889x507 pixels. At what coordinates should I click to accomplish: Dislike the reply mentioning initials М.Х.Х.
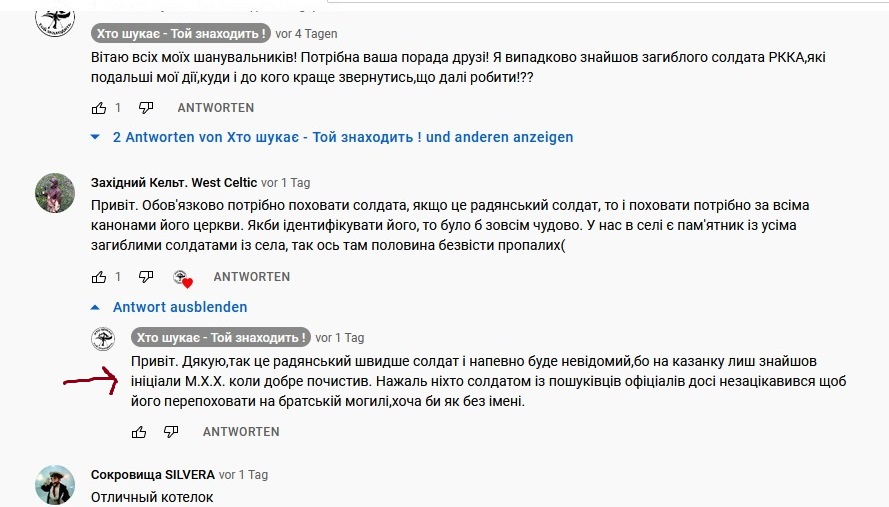171,432
